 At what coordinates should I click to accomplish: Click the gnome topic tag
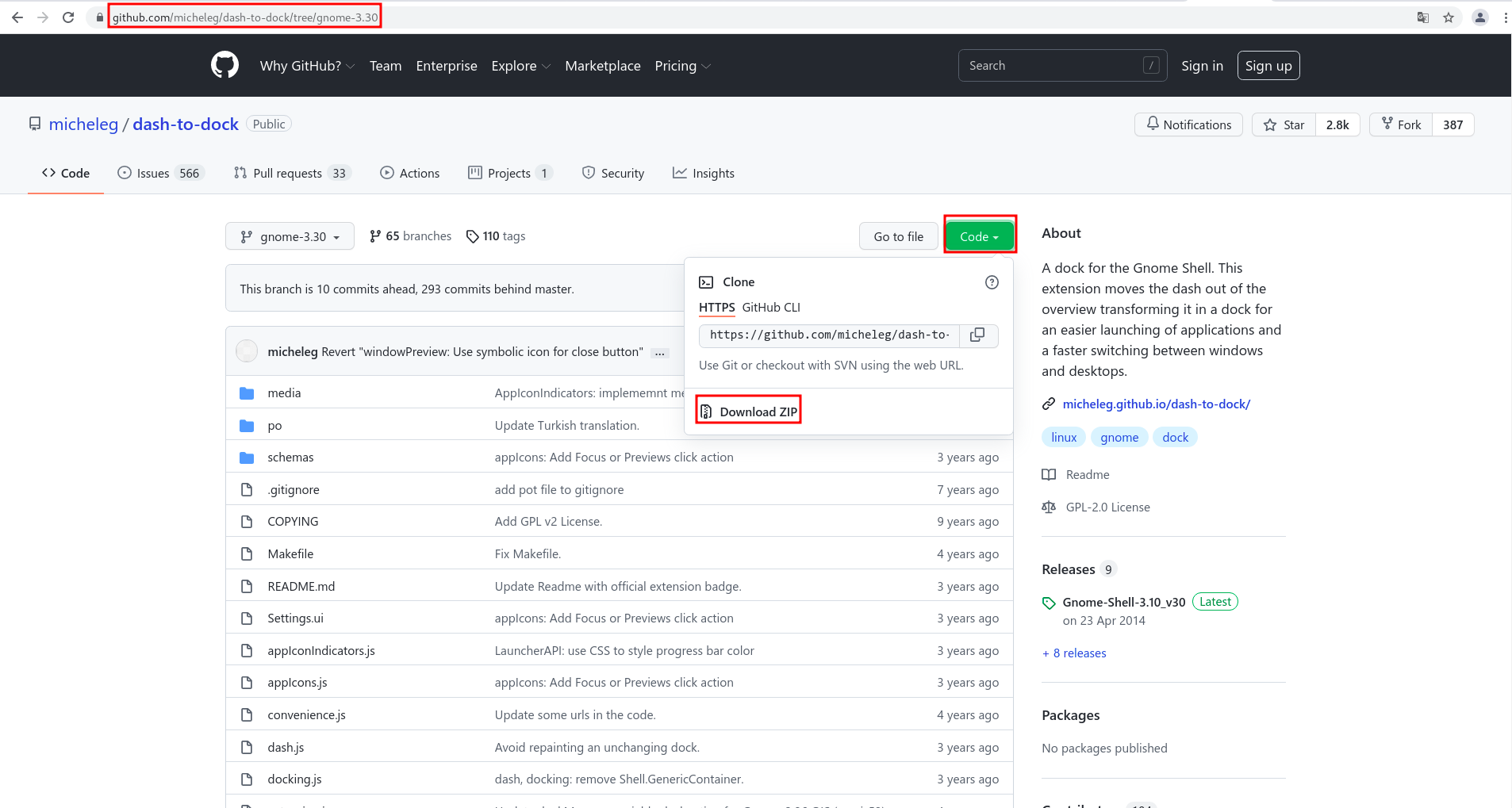[x=1119, y=438]
